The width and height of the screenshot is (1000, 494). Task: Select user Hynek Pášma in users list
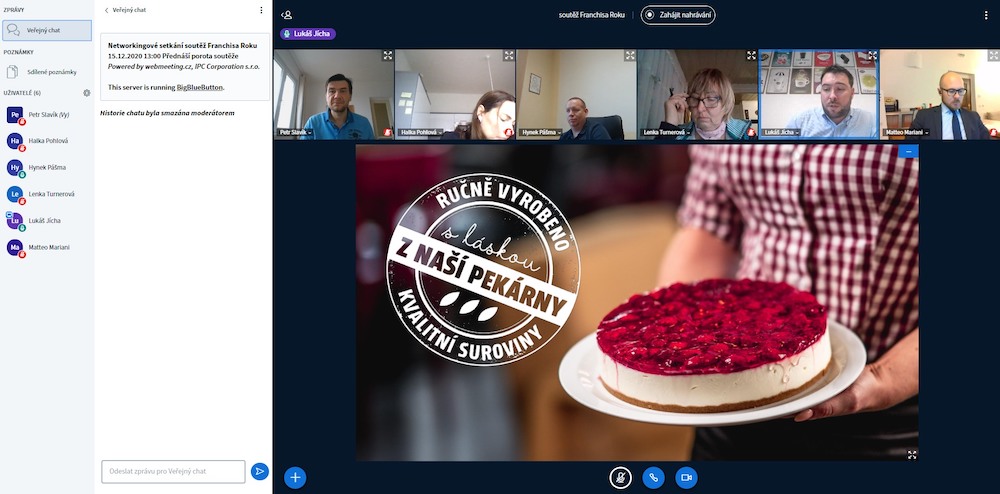47,168
